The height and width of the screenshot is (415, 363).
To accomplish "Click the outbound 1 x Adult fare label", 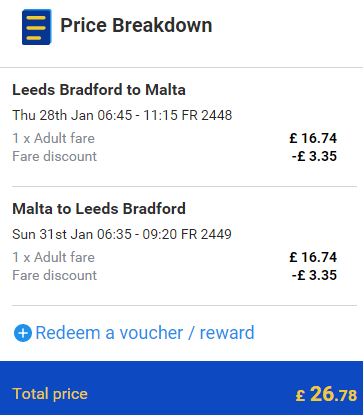I will tap(53, 138).
